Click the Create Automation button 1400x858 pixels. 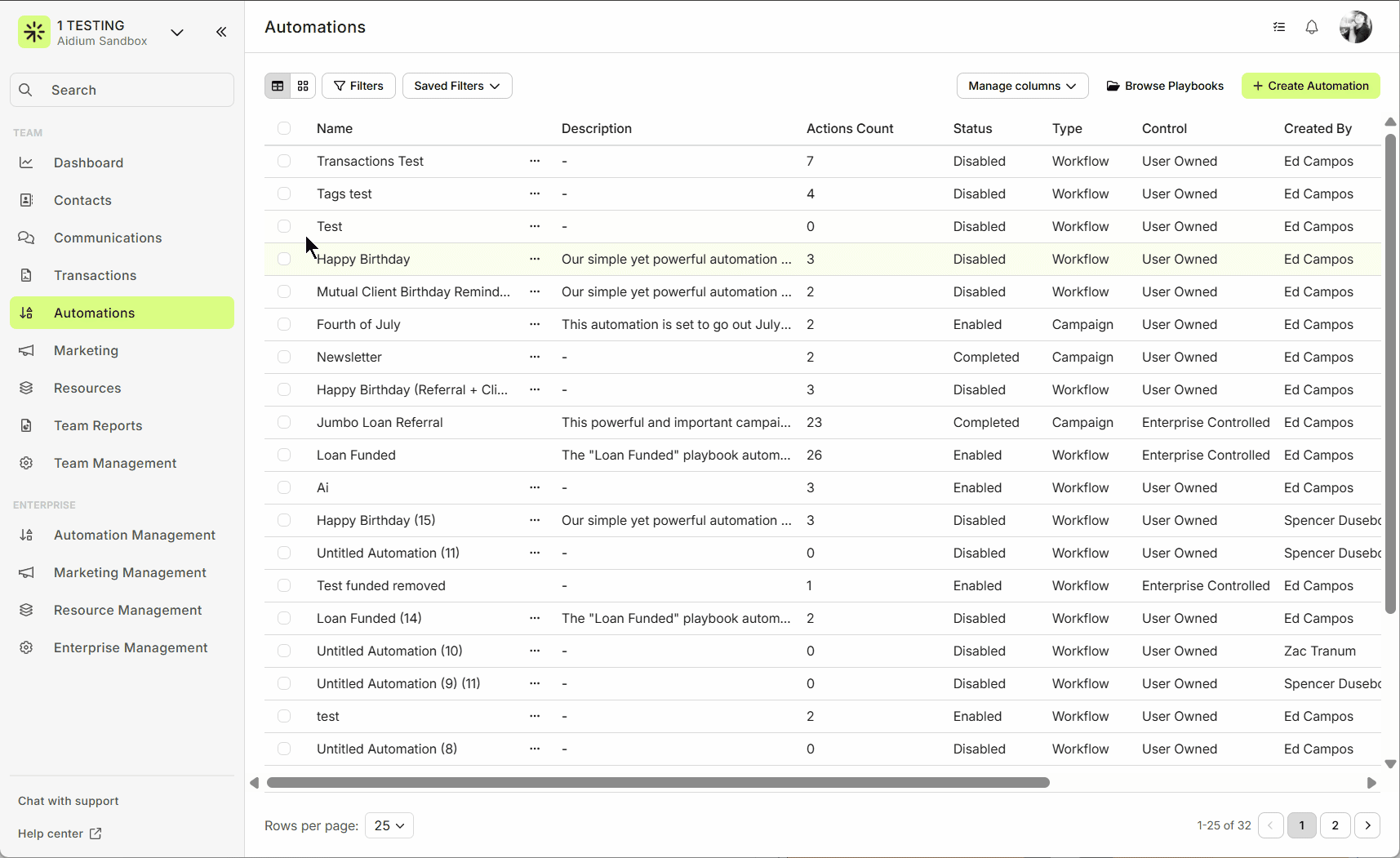1310,86
